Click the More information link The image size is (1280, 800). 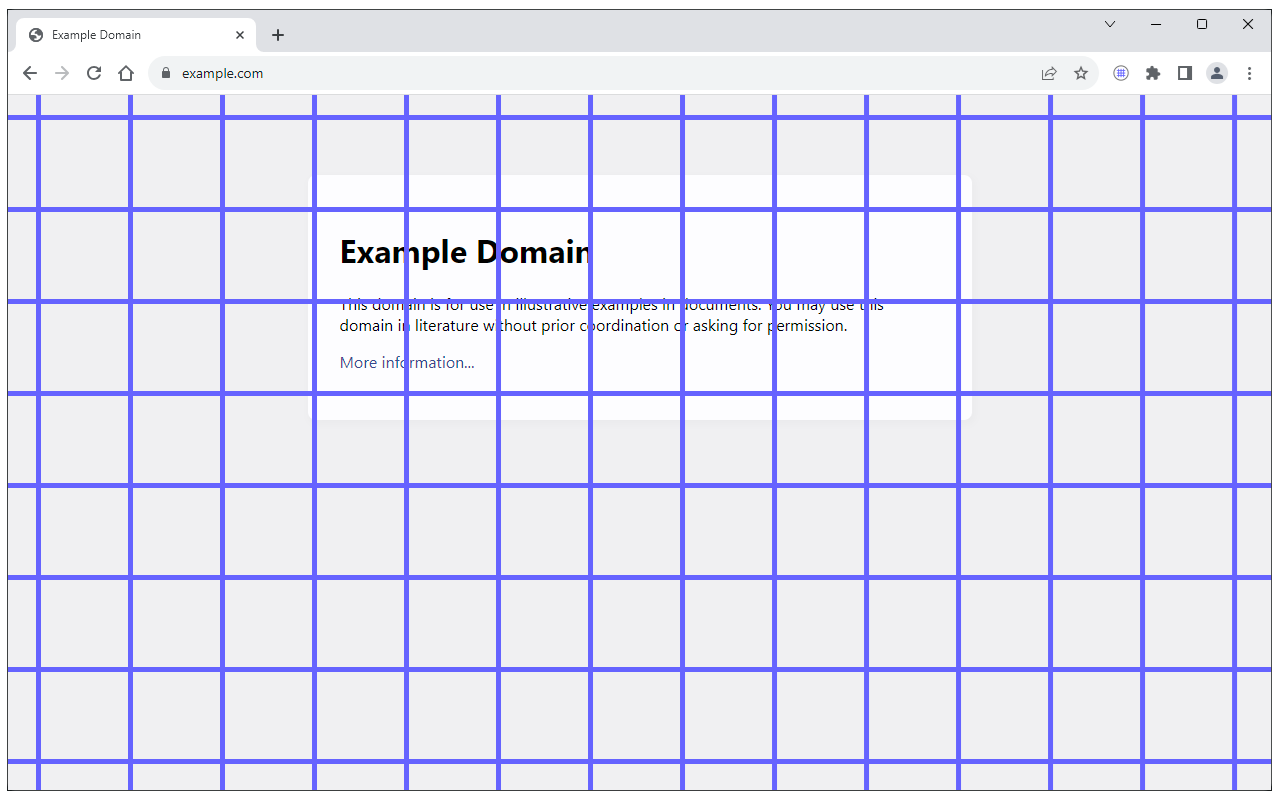(405, 362)
